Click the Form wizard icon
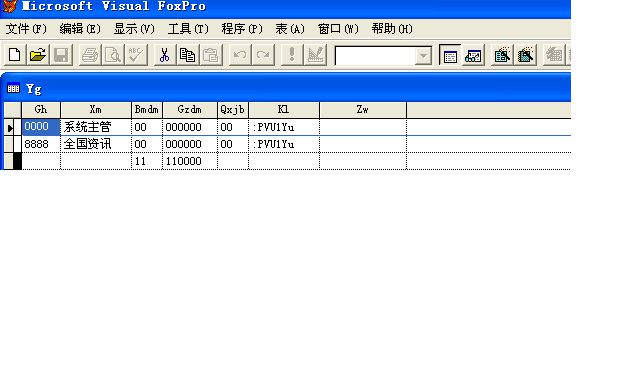The image size is (640, 384). pyautogui.click(x=502, y=55)
